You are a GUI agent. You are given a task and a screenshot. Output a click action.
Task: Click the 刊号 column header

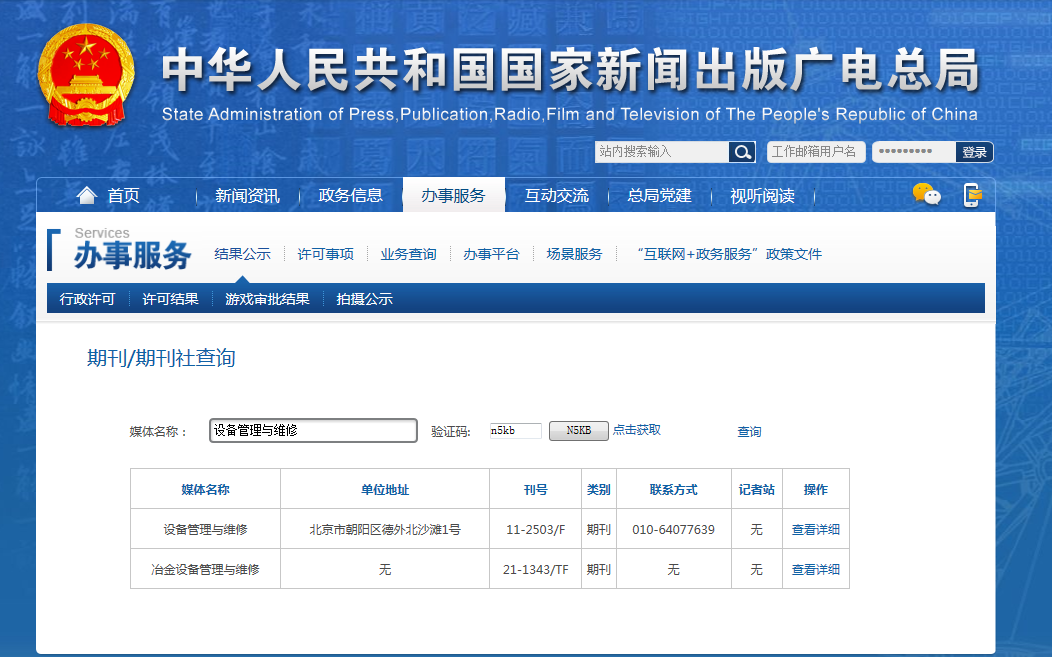[x=535, y=490]
